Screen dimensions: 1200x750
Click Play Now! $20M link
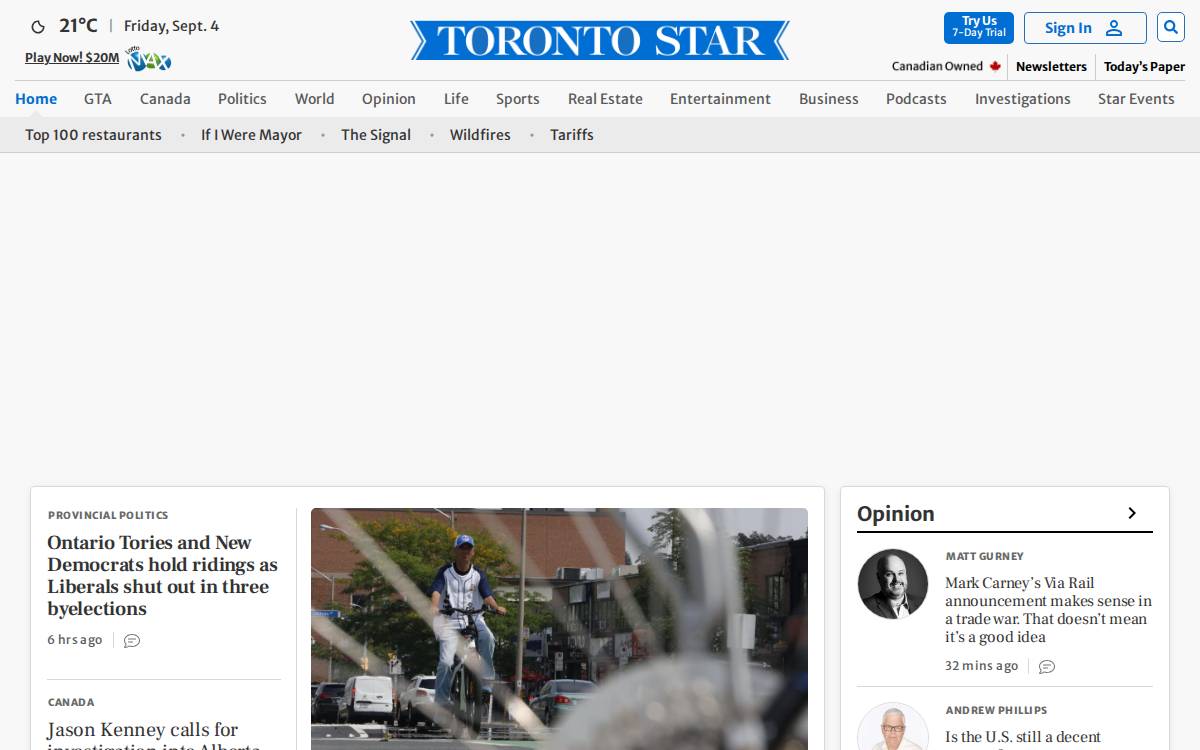(x=72, y=58)
